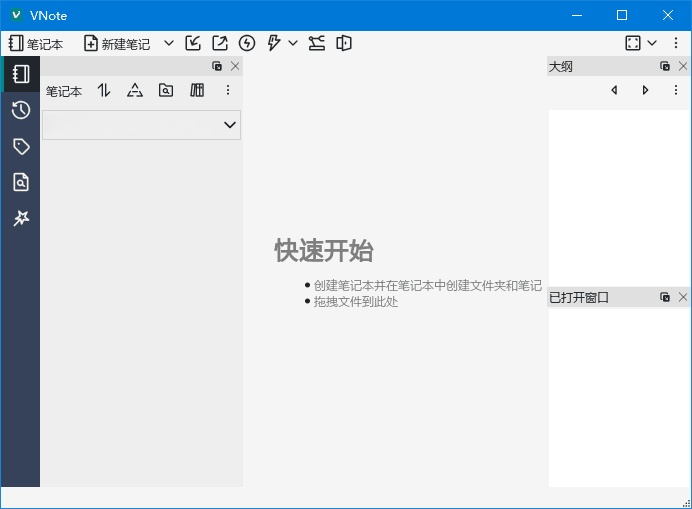This screenshot has width=692, height=509.
Task: Click the export icon in toolbar
Action: pos(220,43)
